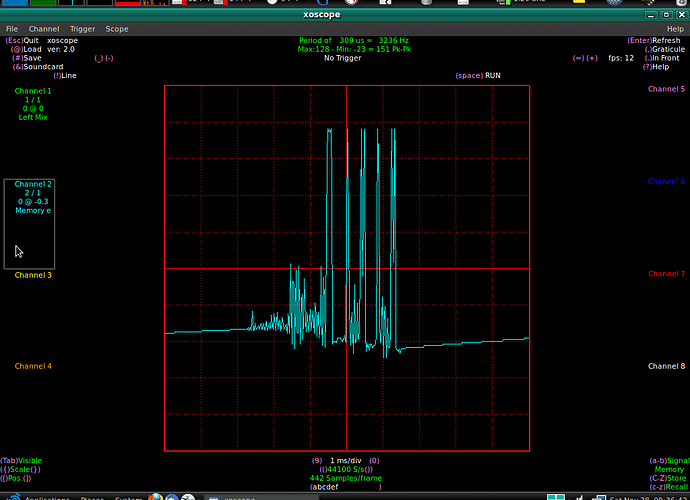Click the (a-b)Signal label
Viewport: 690px width, 500px height.
point(669,461)
